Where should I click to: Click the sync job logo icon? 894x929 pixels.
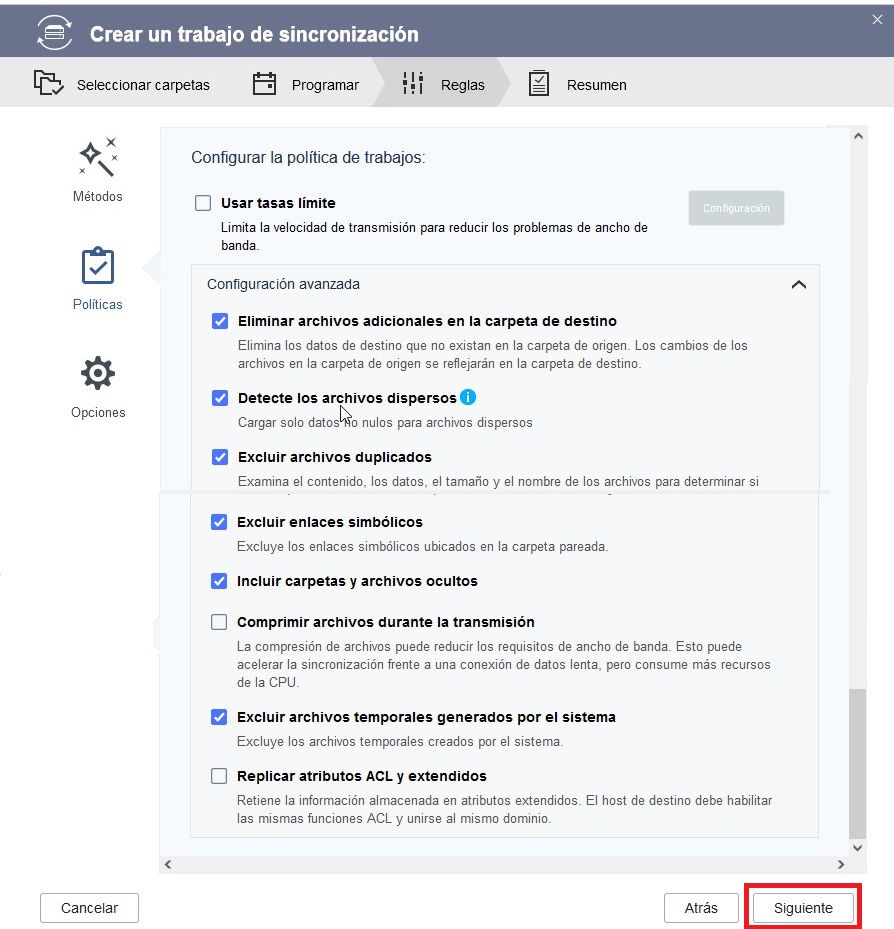[x=55, y=32]
